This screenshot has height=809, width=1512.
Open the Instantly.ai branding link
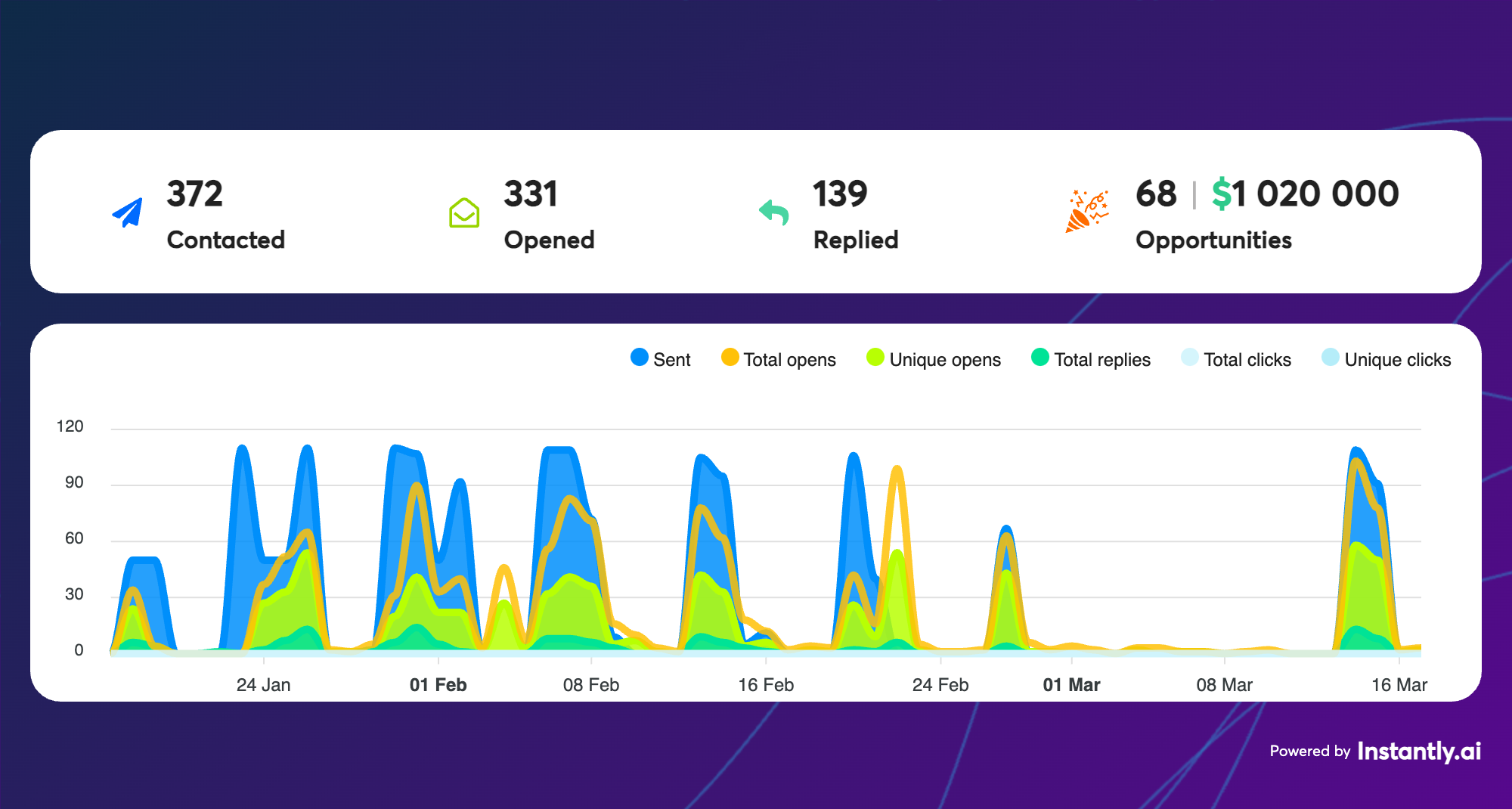(x=1418, y=751)
